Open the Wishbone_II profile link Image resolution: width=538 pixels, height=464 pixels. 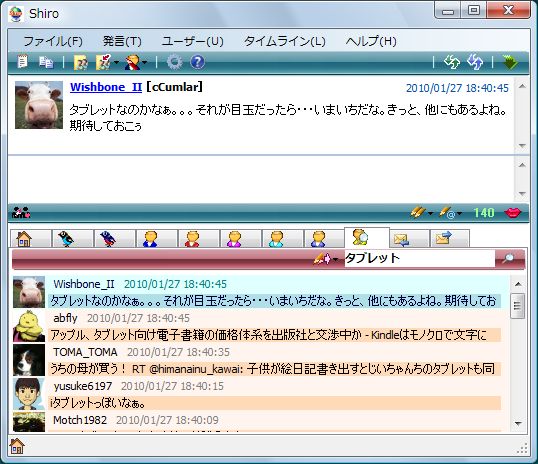(x=106, y=87)
